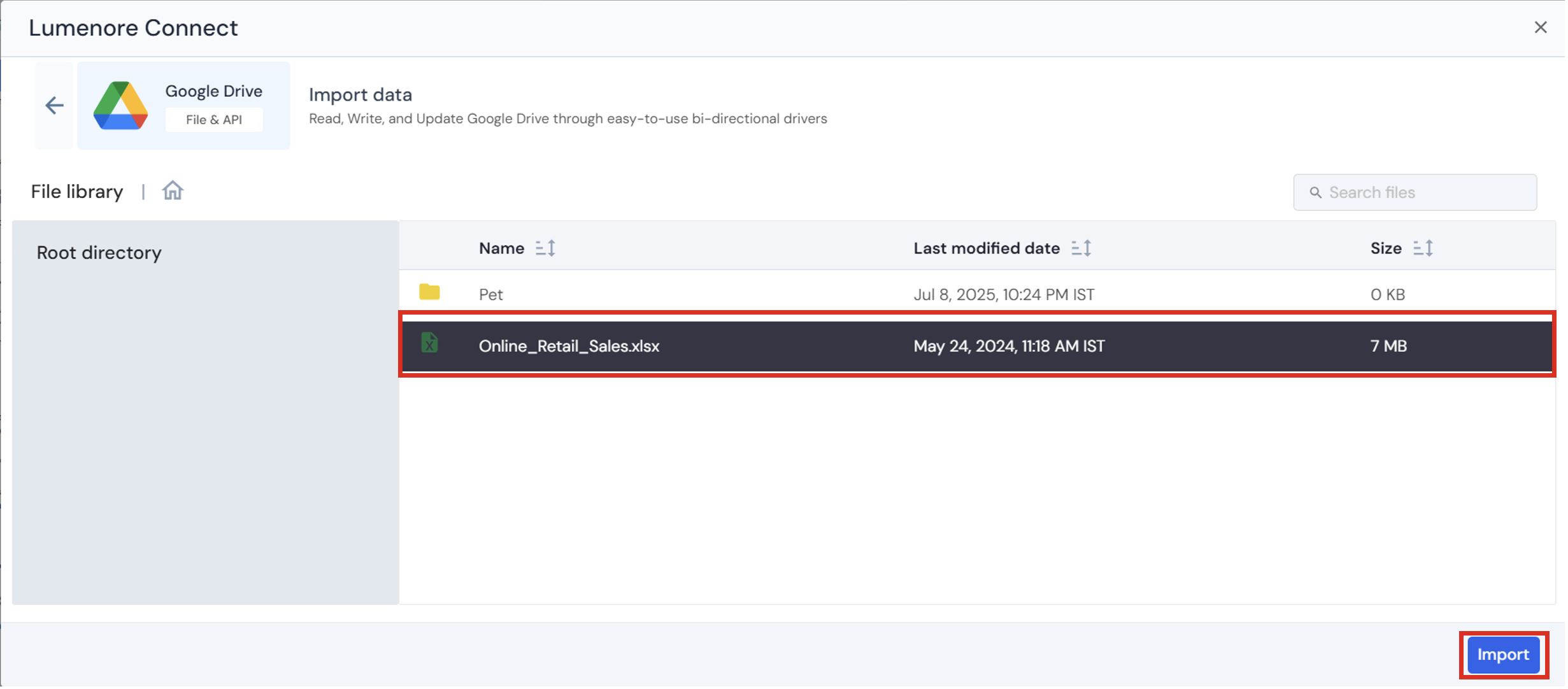Screen dimensions: 1568x689
Task: Go to home folder icon
Action: tap(173, 191)
